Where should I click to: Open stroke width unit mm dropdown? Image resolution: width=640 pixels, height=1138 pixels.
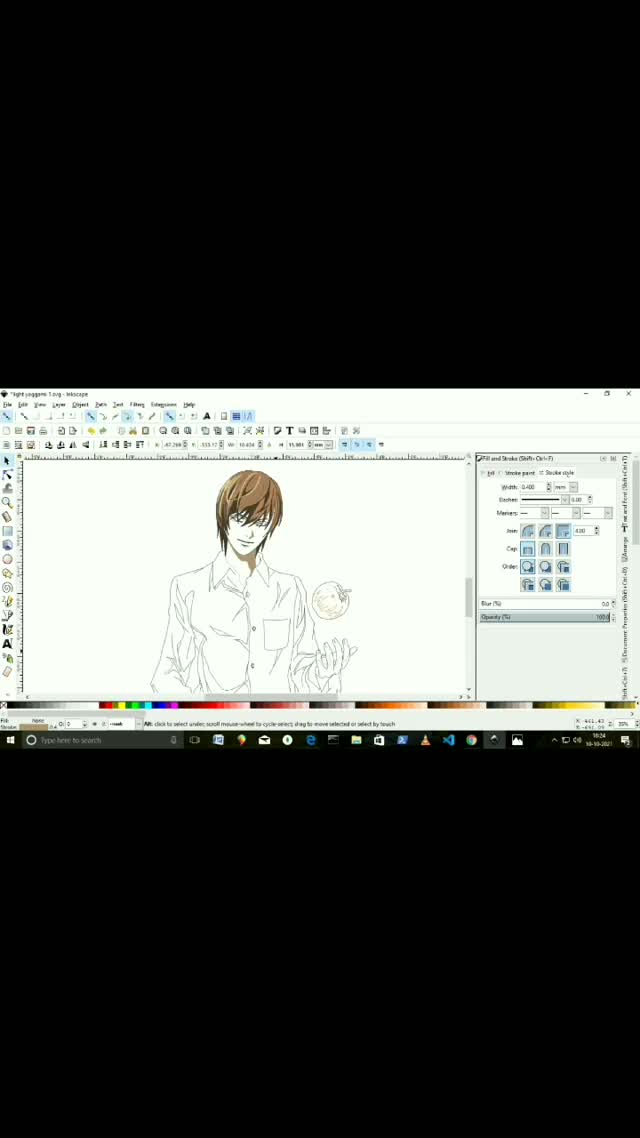tap(565, 487)
